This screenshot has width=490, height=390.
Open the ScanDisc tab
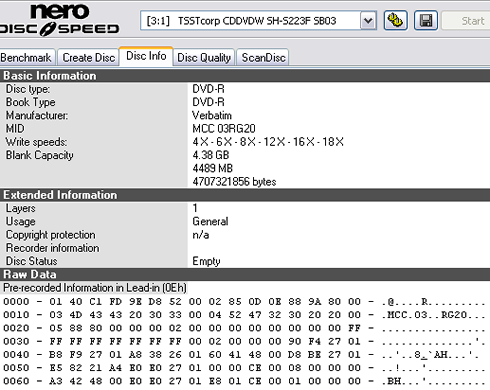pyautogui.click(x=263, y=57)
